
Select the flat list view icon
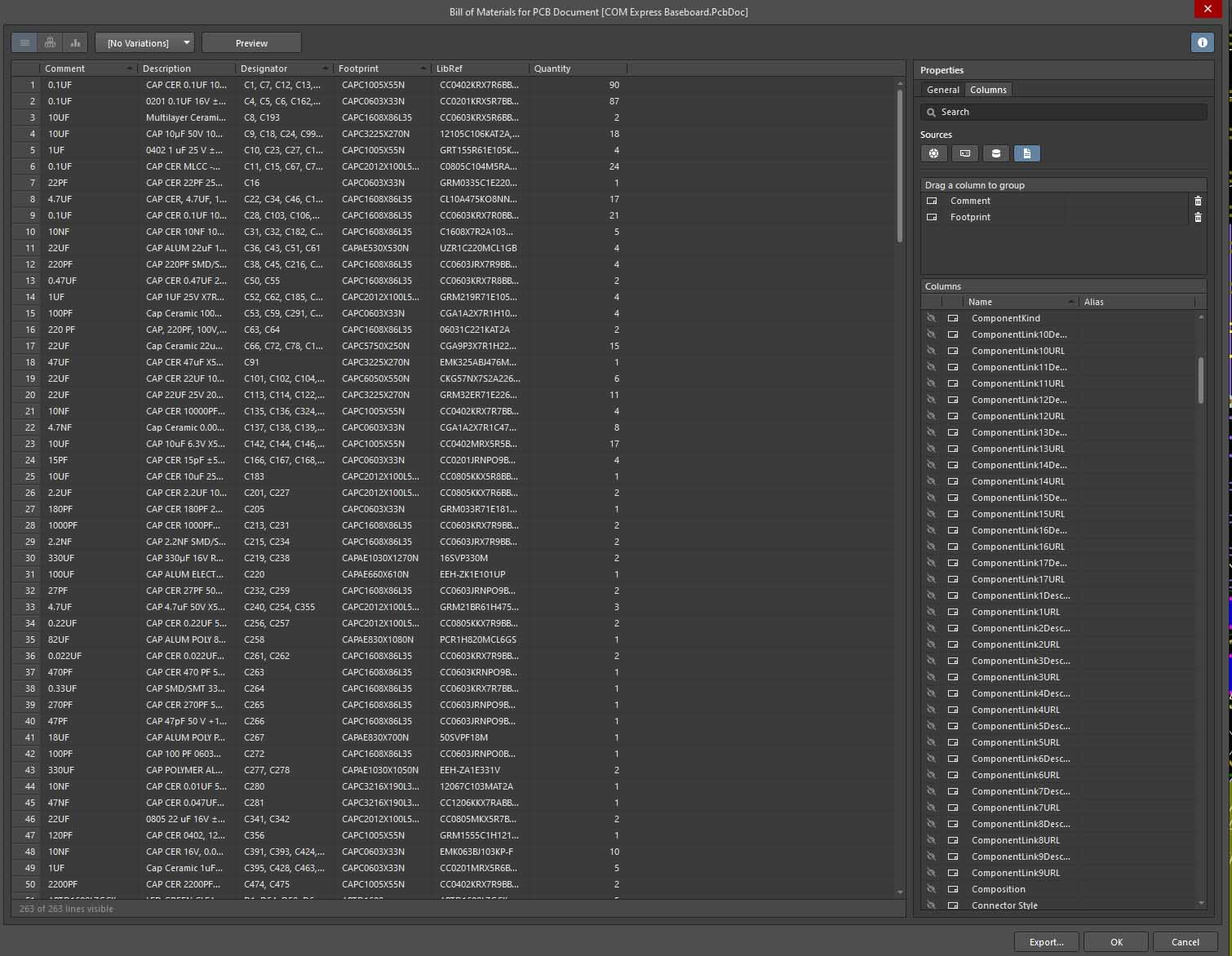pyautogui.click(x=24, y=42)
